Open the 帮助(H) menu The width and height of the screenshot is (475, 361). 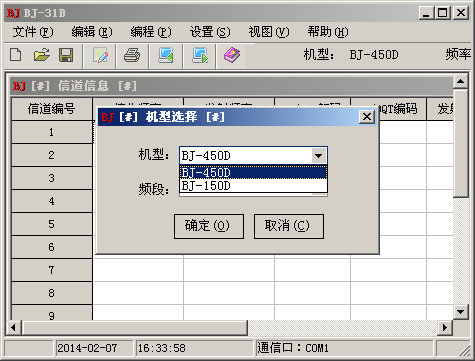point(328,32)
